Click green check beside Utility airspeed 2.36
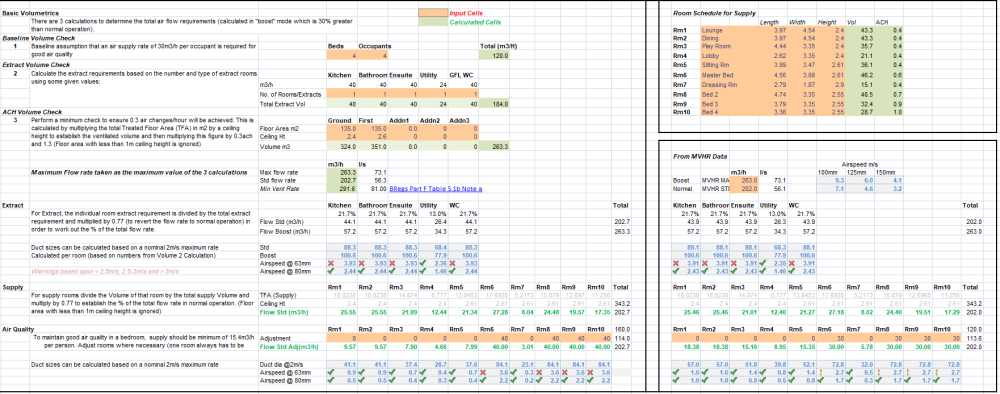1000x394 pixels. [x=423, y=263]
